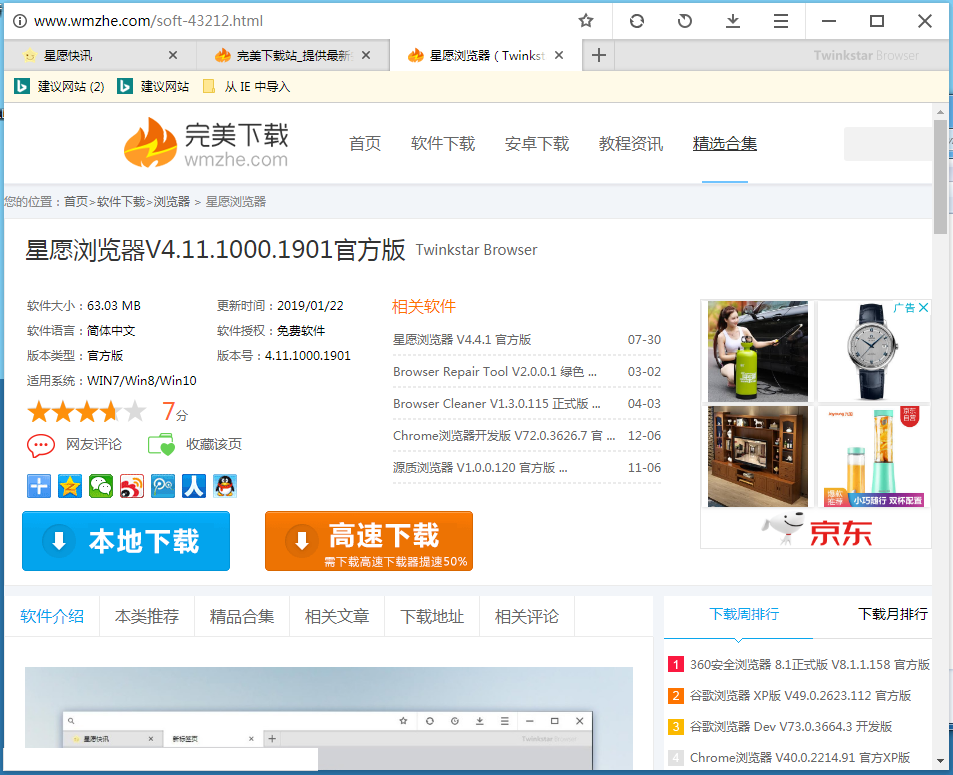The image size is (953, 775).
Task: Click 软件下载 in the breadcrumb
Action: pos(121,201)
